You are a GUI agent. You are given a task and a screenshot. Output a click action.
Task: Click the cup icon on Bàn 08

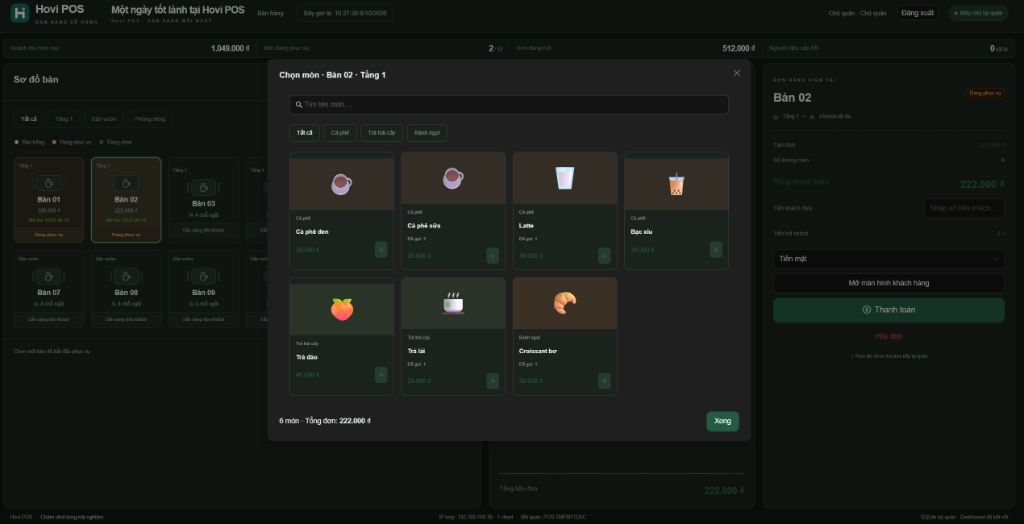click(127, 276)
